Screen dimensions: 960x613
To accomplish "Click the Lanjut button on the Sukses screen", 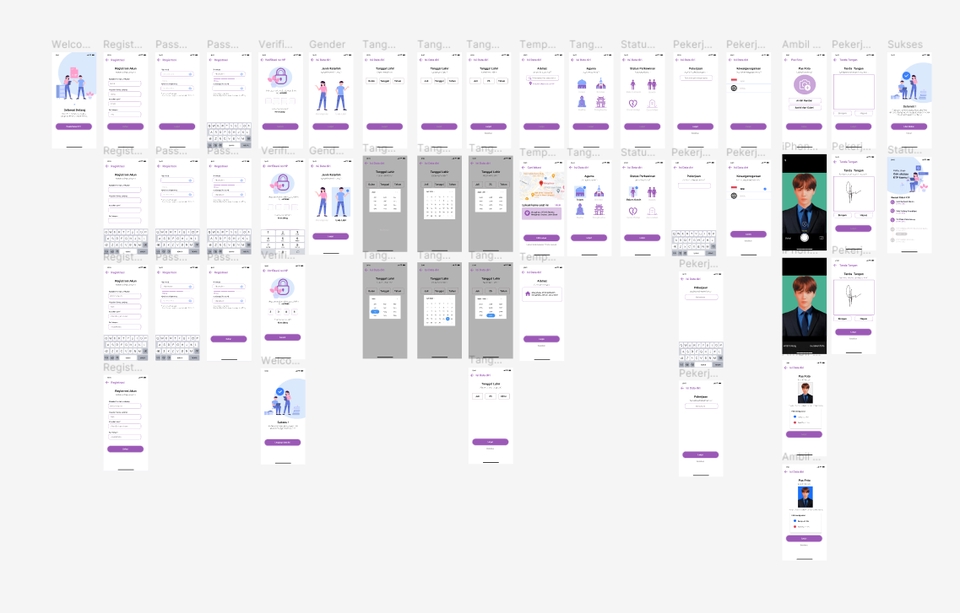I will 910,127.
